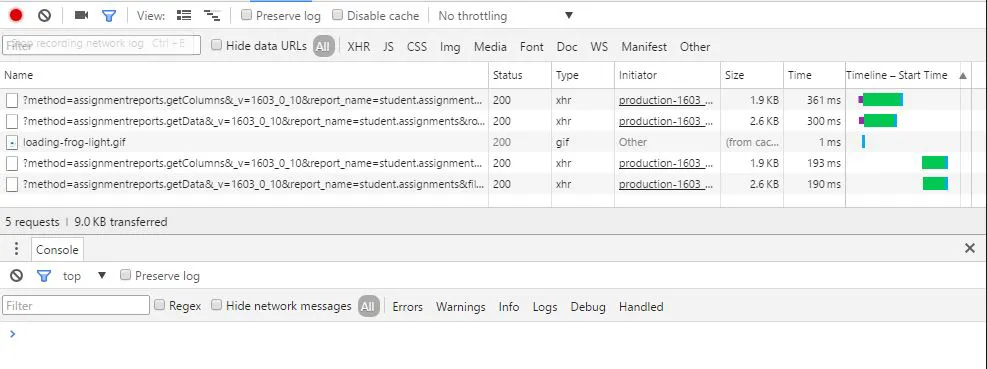The image size is (987, 369).
Task: Tick the Hide data URLs checkbox
Action: coord(217,45)
